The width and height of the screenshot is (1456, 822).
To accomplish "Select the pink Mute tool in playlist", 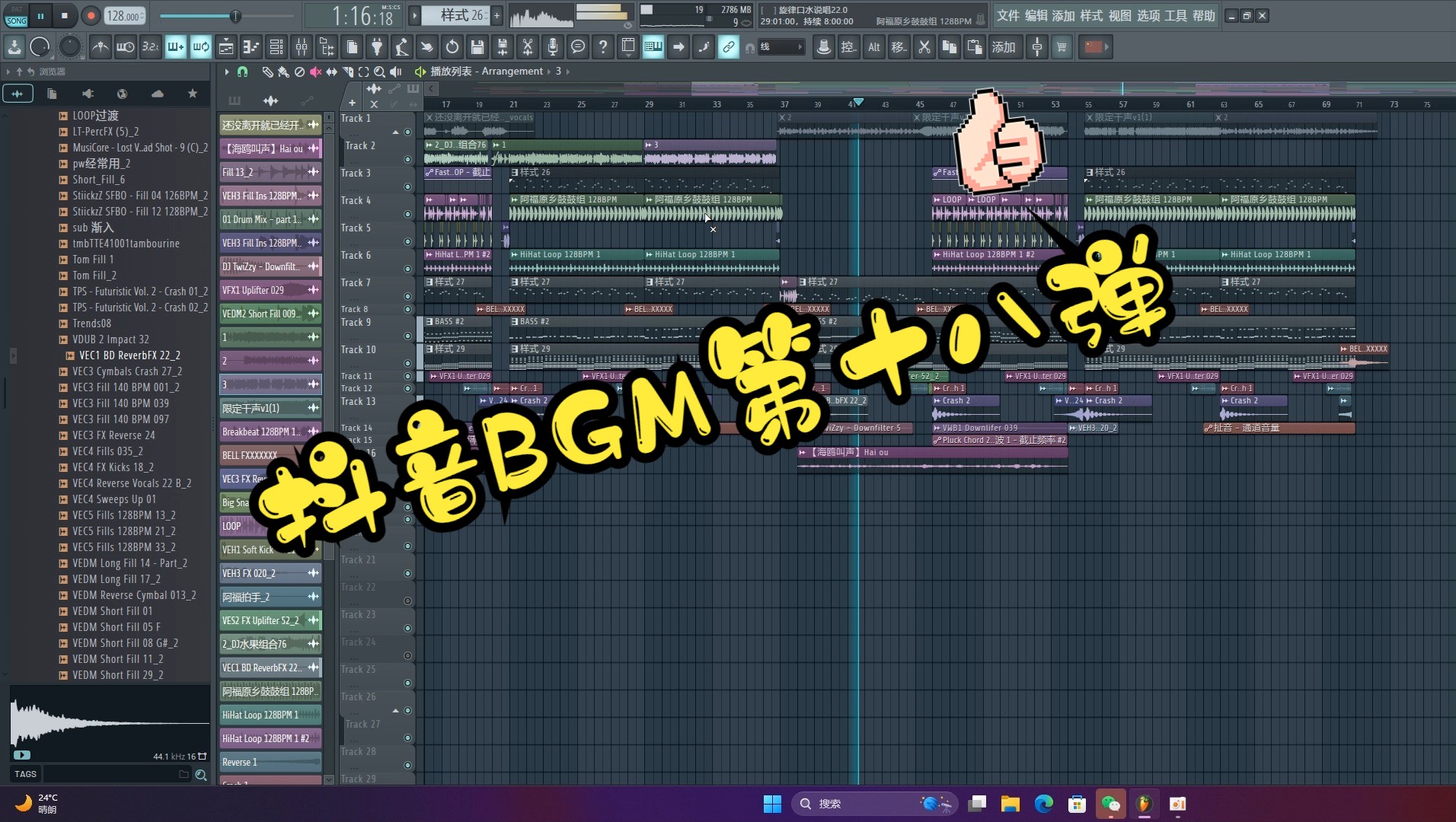I will pos(315,72).
